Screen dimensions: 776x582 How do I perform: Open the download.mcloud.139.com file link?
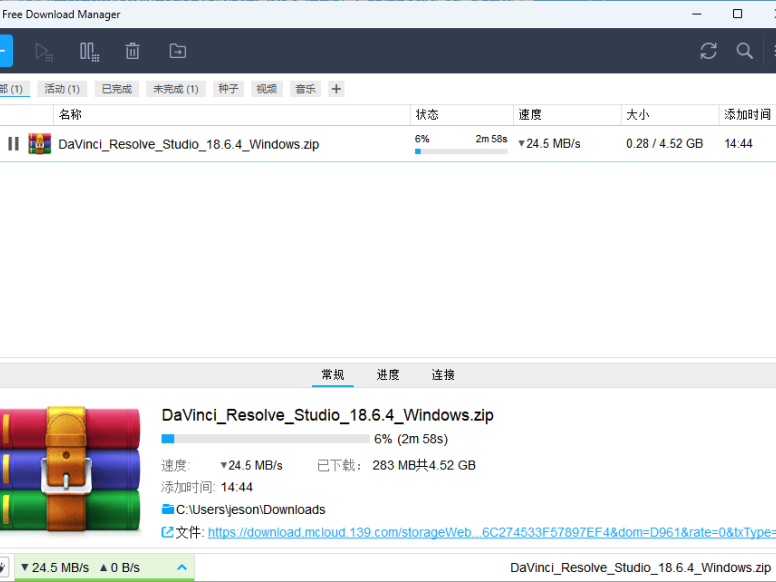(x=492, y=533)
